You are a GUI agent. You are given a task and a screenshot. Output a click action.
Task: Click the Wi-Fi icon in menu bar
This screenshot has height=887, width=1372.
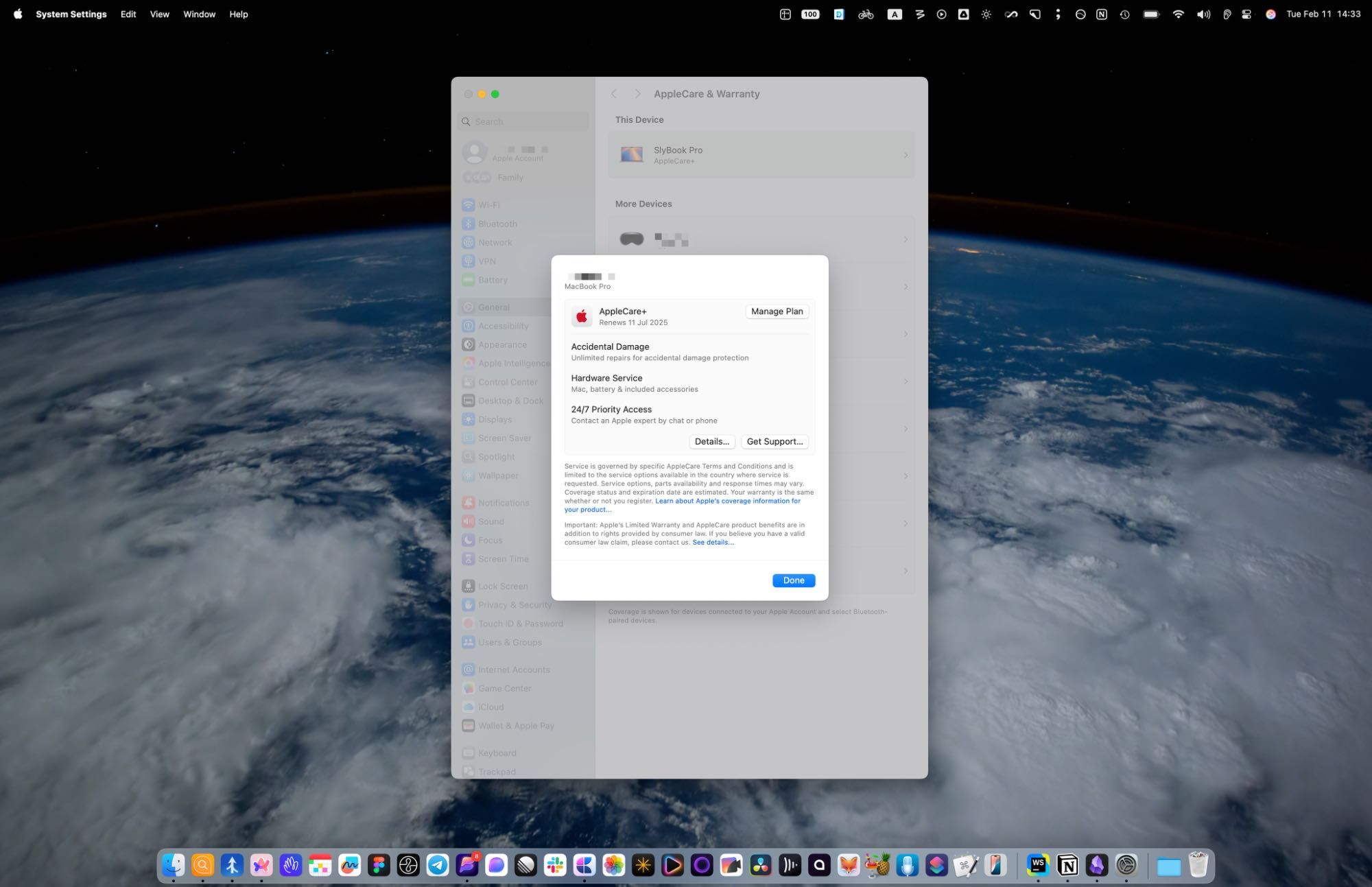1178,14
